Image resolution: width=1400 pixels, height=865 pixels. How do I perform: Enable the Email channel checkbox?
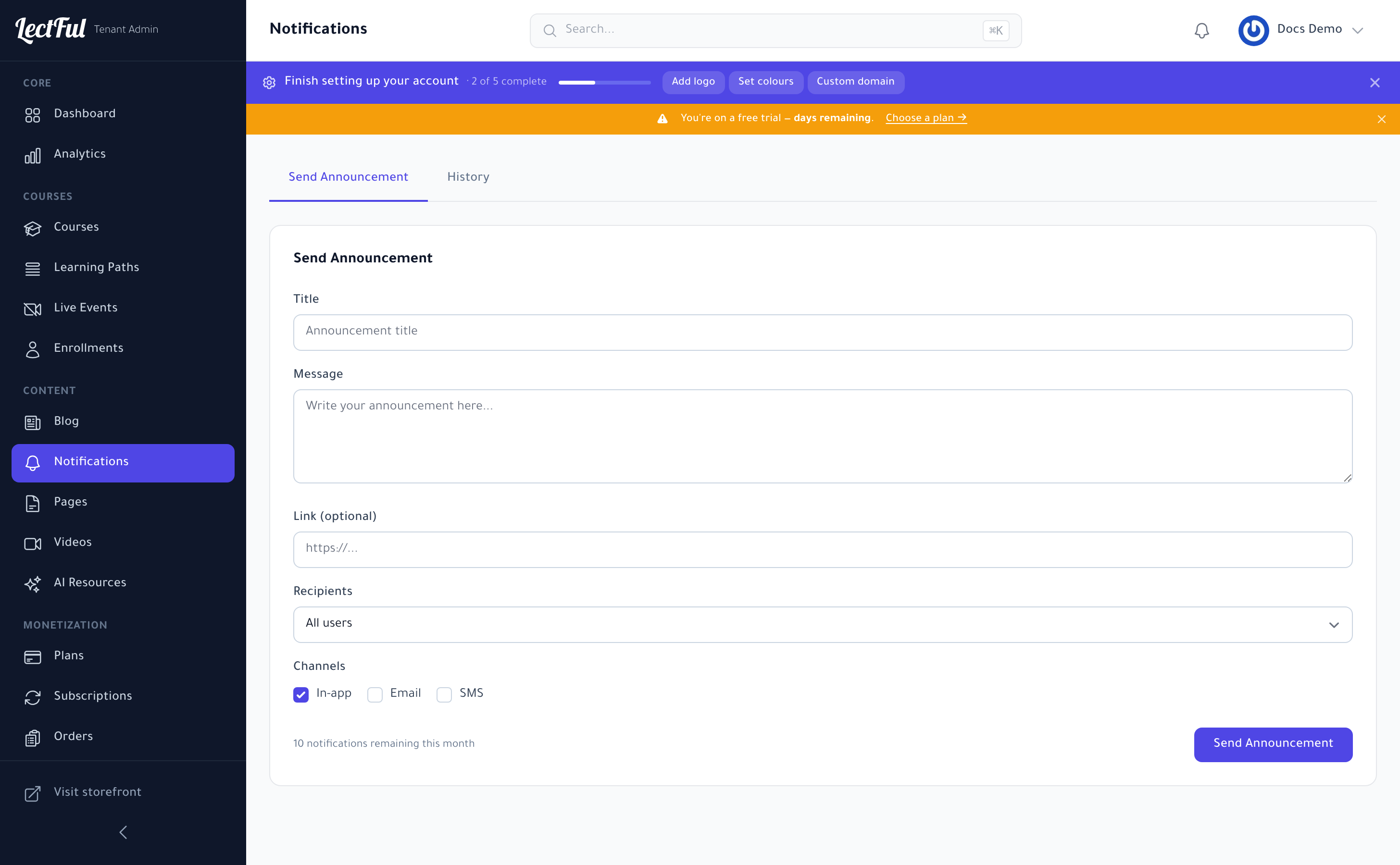[375, 694]
